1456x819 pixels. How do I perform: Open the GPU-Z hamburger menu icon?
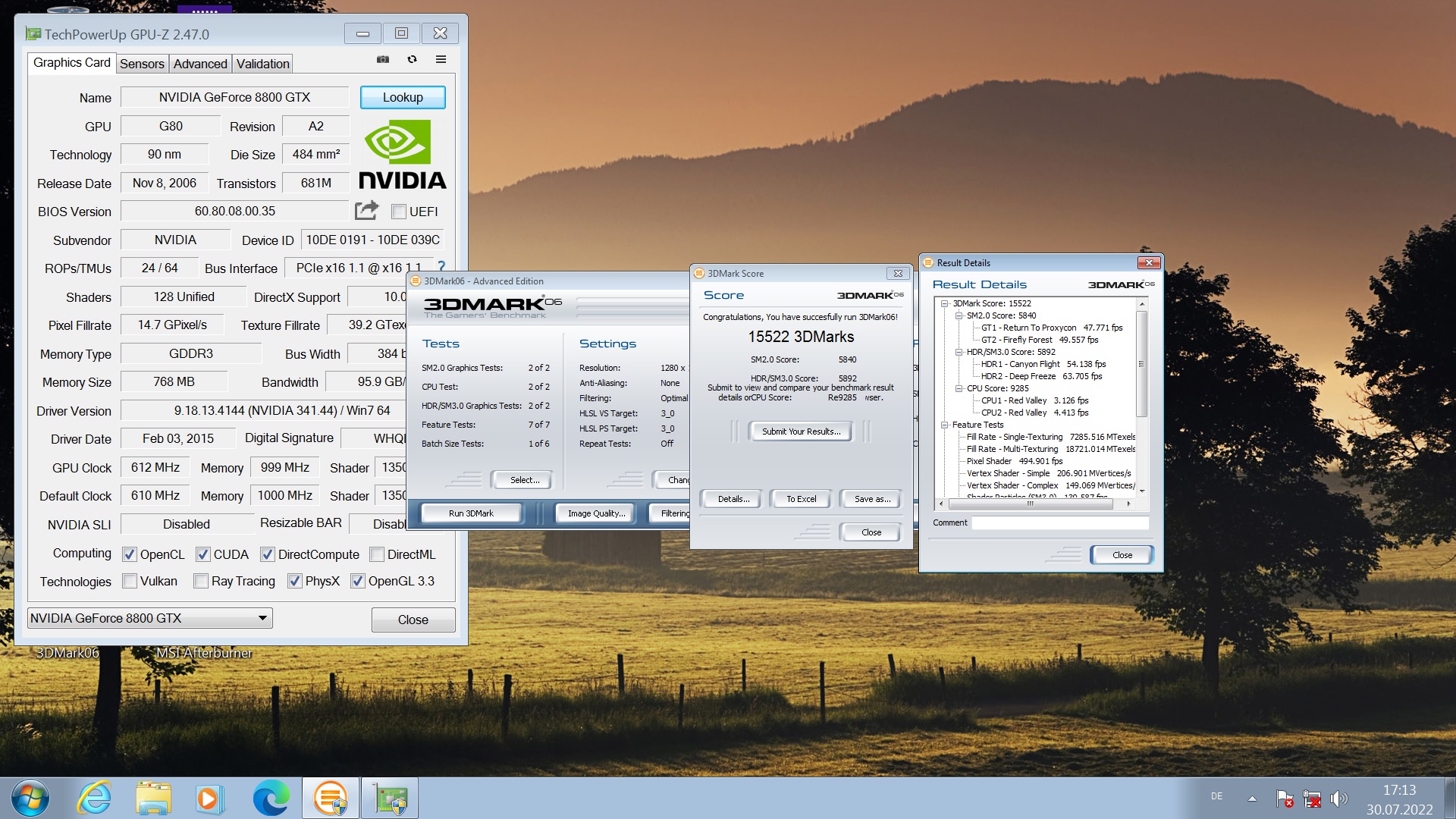coord(441,59)
